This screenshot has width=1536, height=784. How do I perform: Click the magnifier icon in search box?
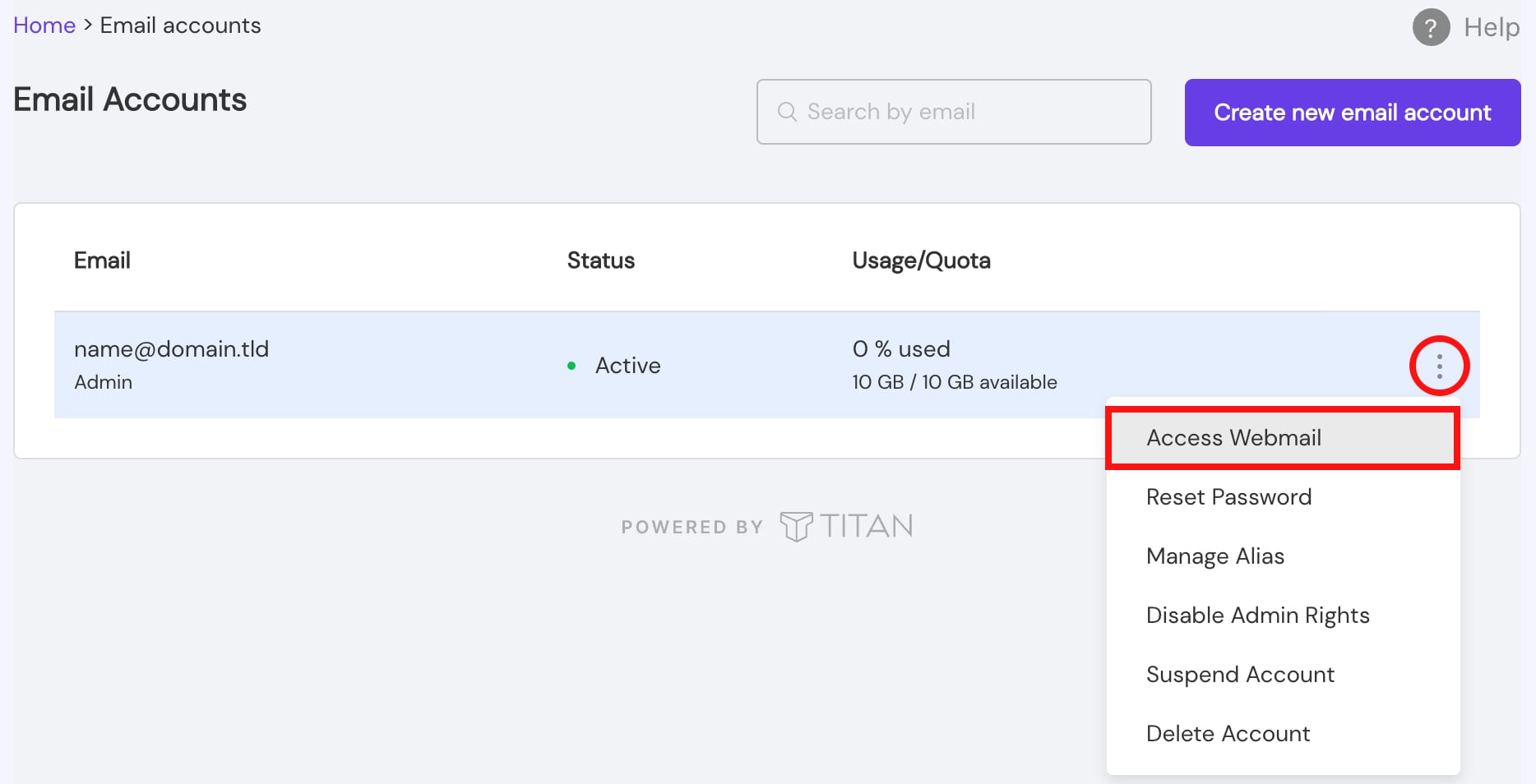click(x=787, y=112)
